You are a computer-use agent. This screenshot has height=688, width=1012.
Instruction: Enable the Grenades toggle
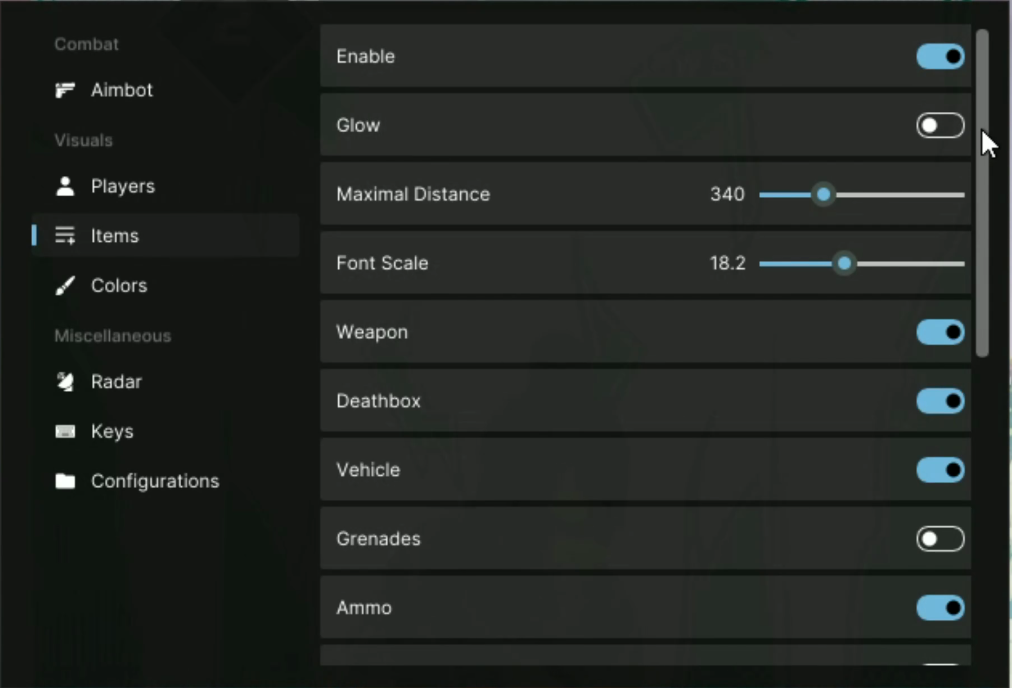(x=940, y=539)
